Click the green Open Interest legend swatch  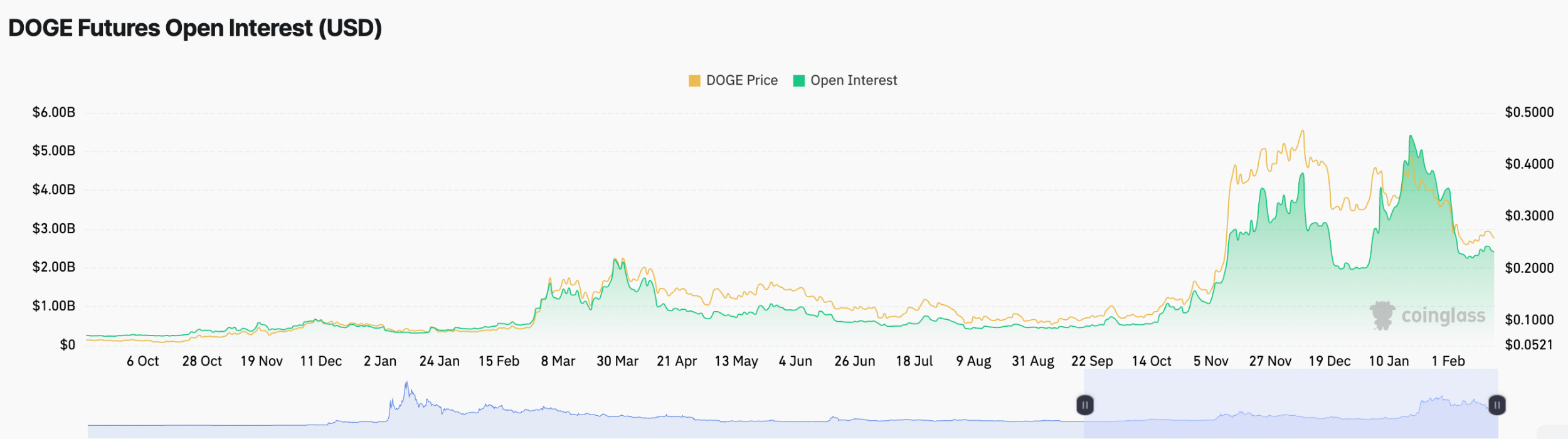pos(799,81)
